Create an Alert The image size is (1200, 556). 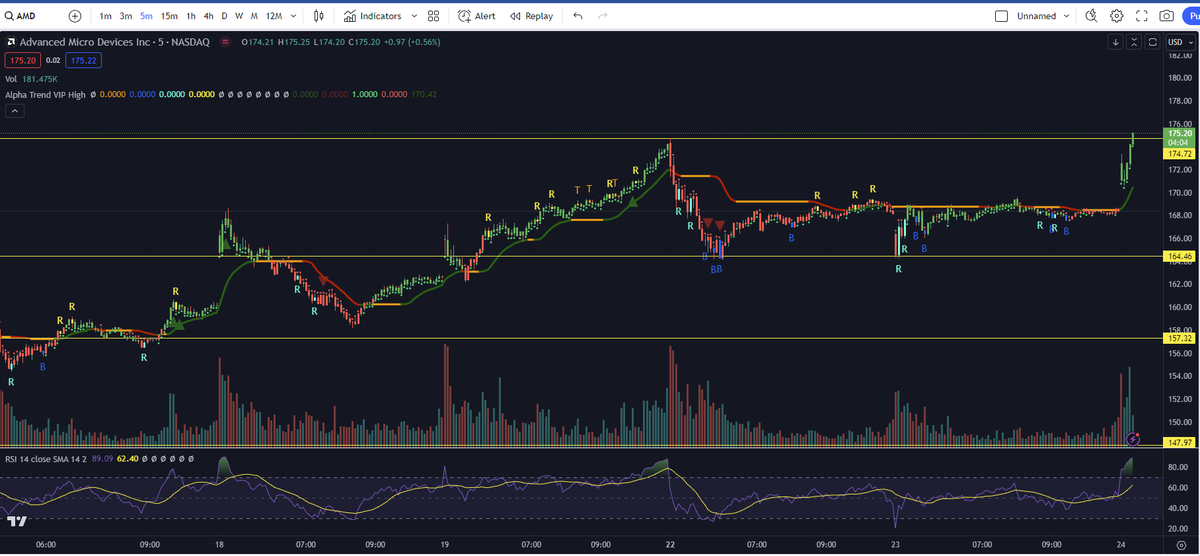(x=477, y=16)
